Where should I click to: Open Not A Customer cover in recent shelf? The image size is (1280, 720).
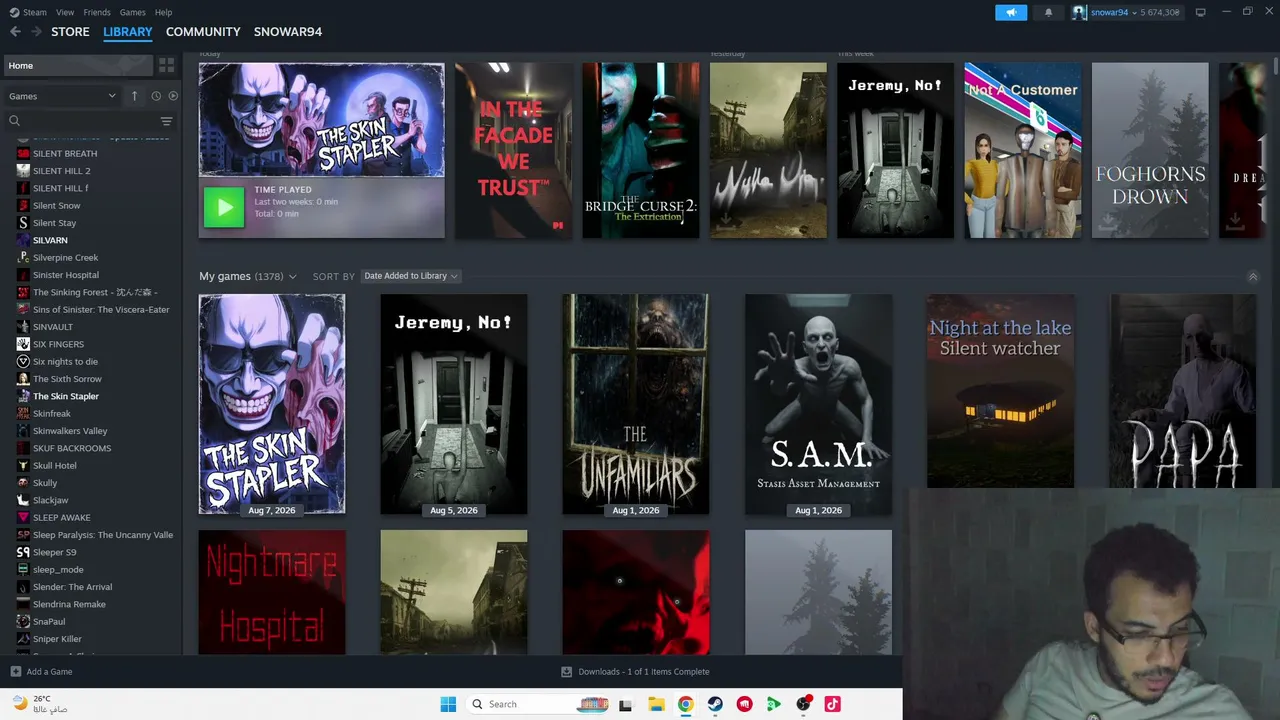1023,151
